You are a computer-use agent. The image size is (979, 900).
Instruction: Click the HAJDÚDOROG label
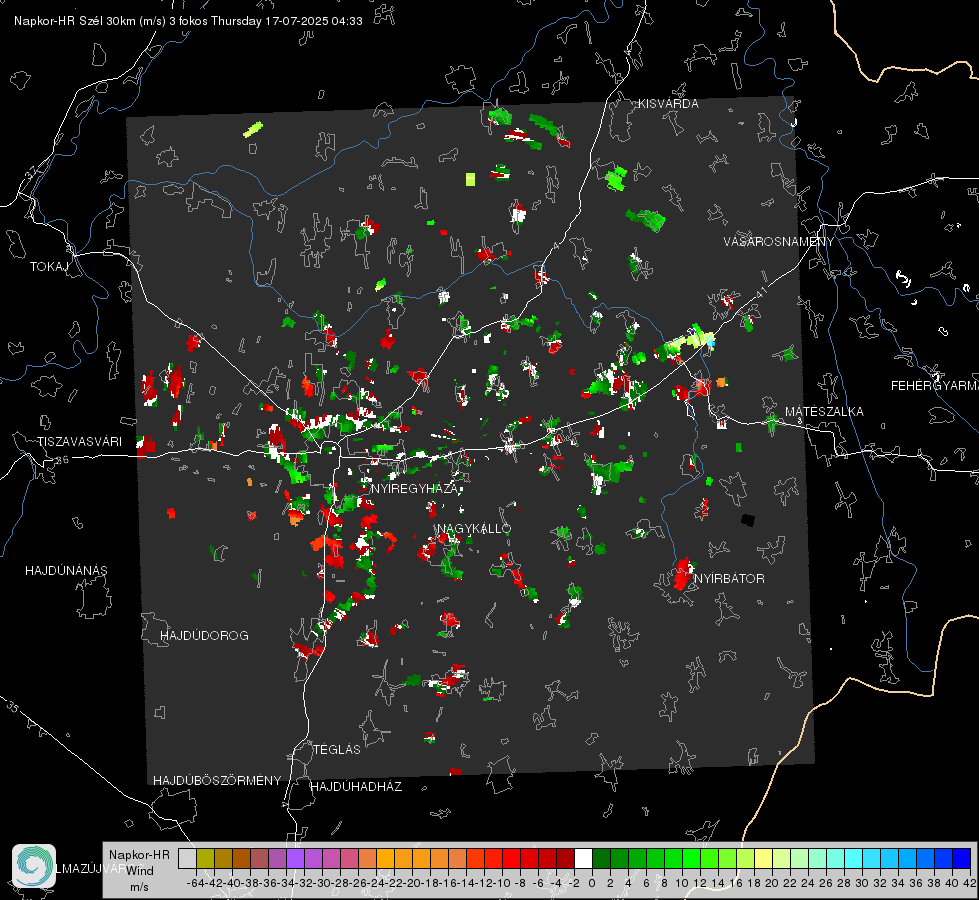[x=204, y=635]
